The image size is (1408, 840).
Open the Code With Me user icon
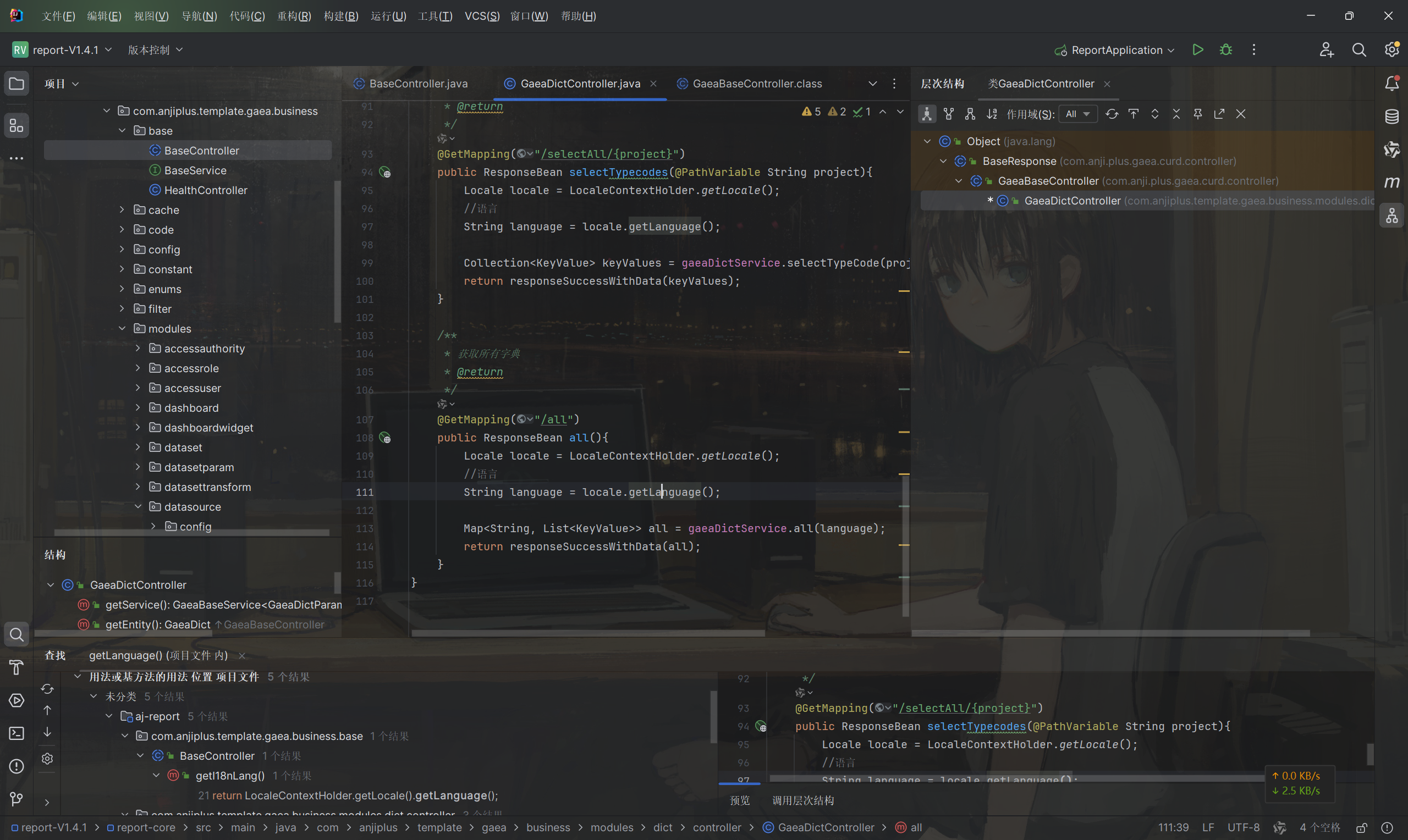coord(1327,50)
